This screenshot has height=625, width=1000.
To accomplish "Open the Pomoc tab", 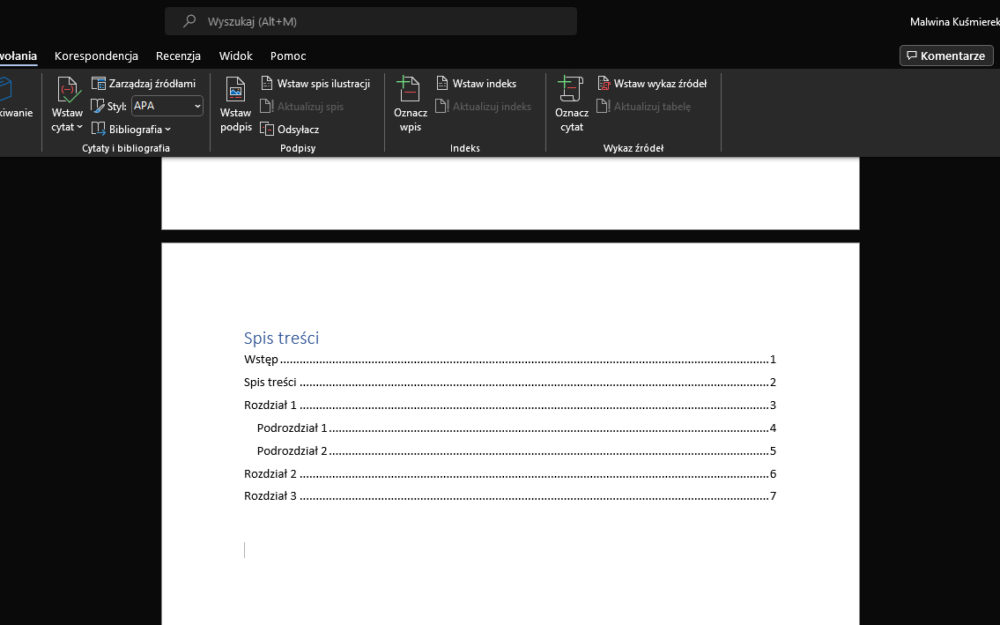I will 288,56.
